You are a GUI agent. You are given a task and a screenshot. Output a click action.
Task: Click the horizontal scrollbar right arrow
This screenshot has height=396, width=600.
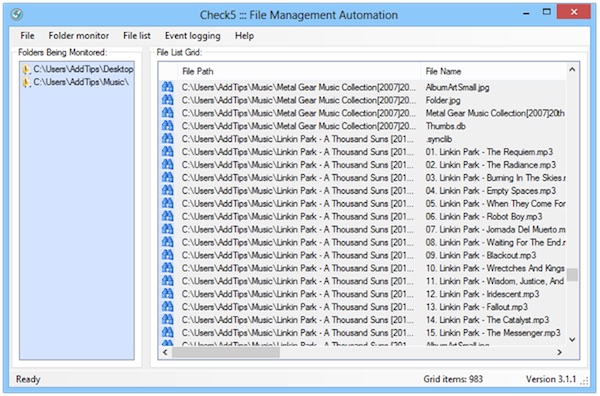point(559,352)
